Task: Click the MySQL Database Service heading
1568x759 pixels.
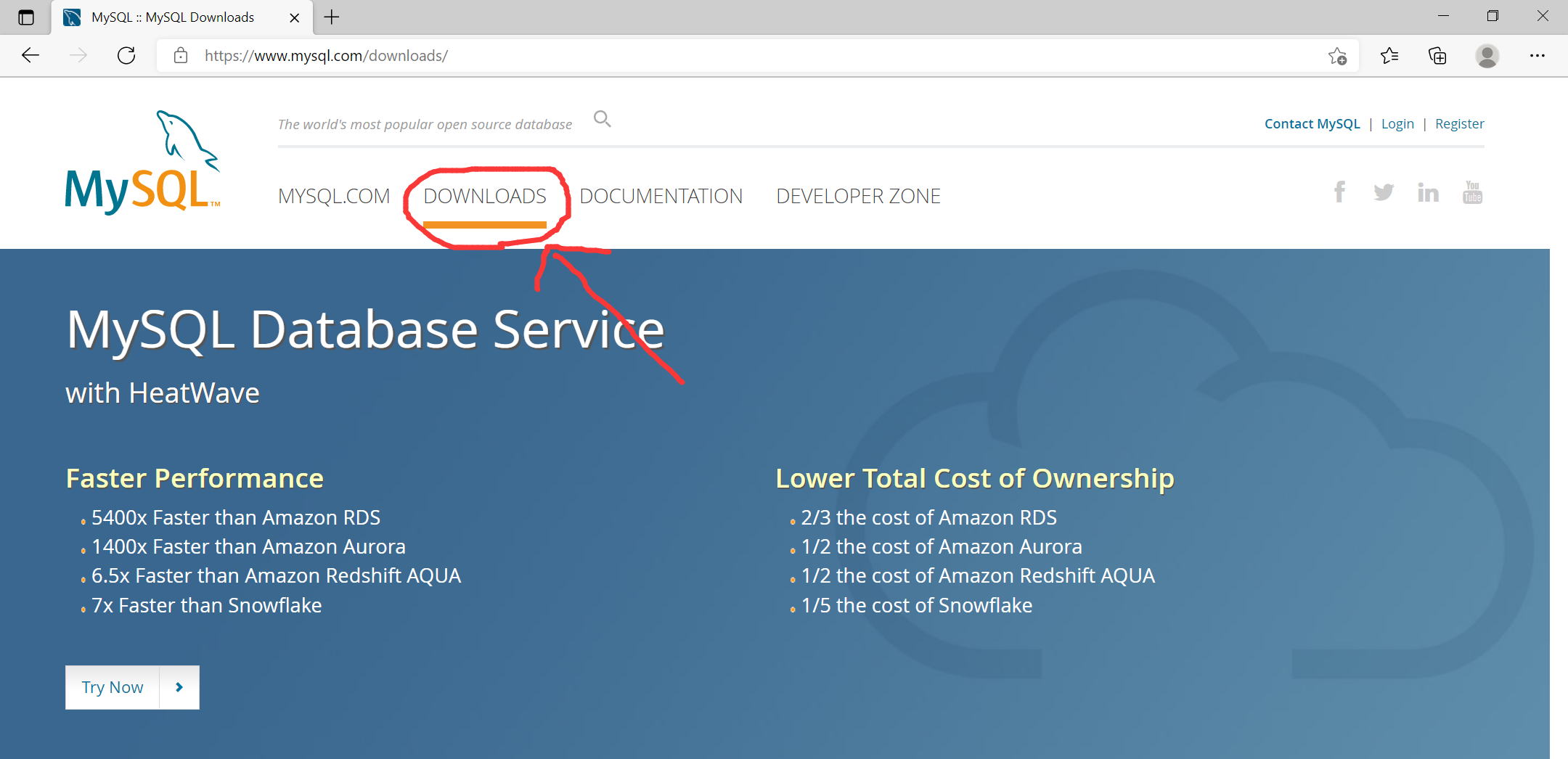Action: tap(365, 329)
